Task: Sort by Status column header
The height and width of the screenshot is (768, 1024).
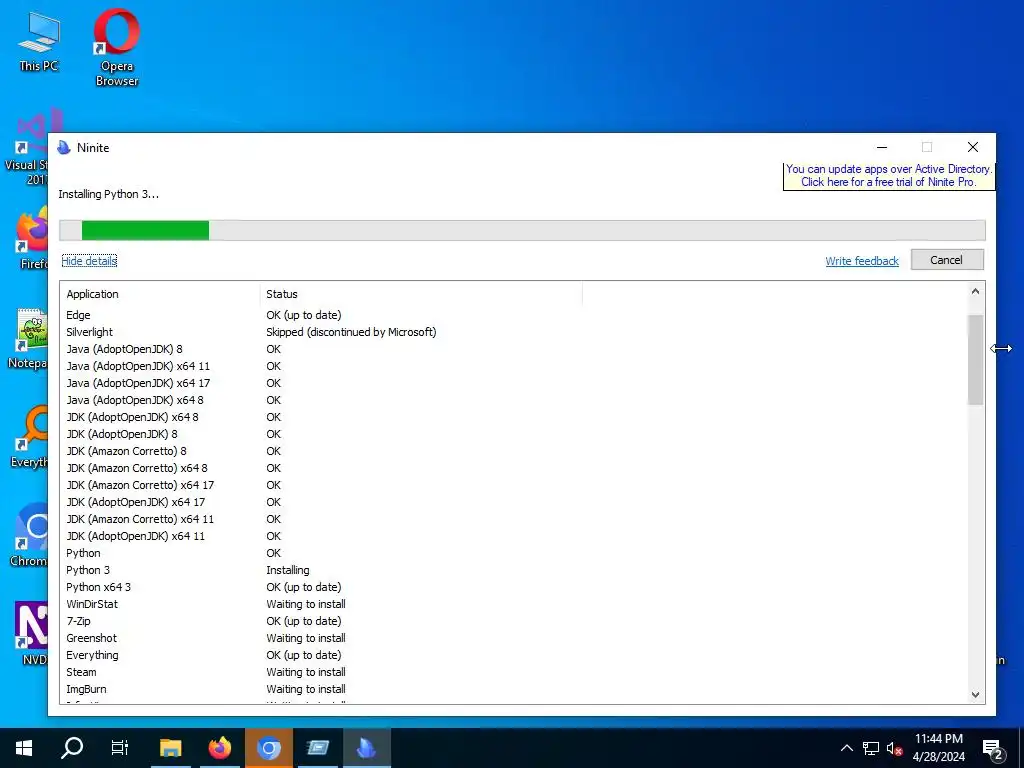Action: coord(421,294)
